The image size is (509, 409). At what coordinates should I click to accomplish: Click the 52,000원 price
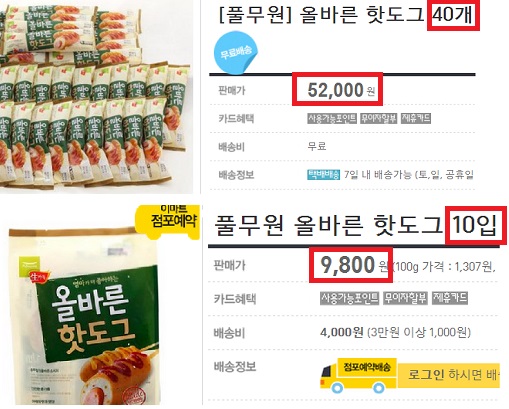pos(341,90)
